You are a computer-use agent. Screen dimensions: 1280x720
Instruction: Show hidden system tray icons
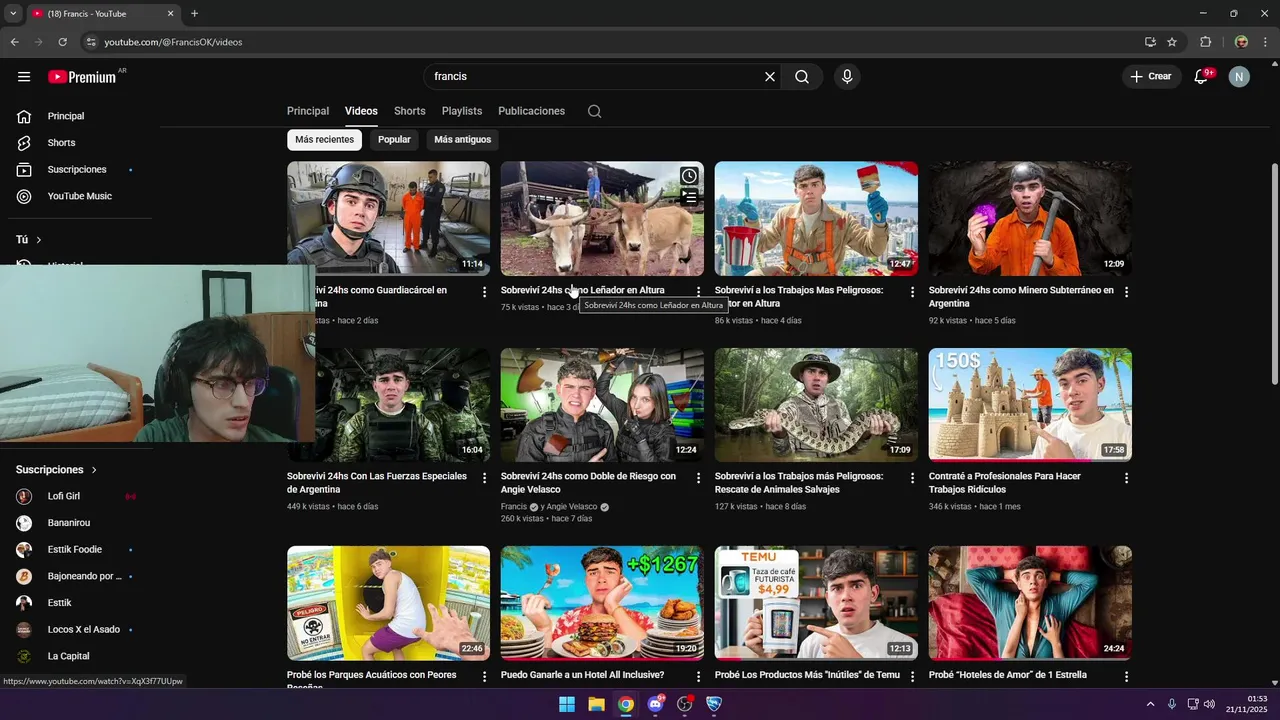pyautogui.click(x=1150, y=704)
